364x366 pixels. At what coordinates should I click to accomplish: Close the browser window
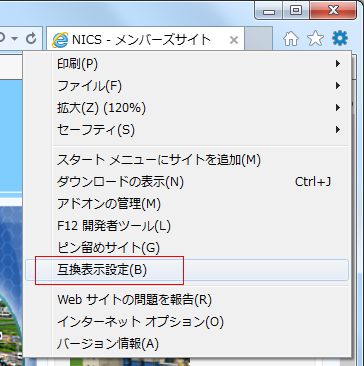pos(333,11)
